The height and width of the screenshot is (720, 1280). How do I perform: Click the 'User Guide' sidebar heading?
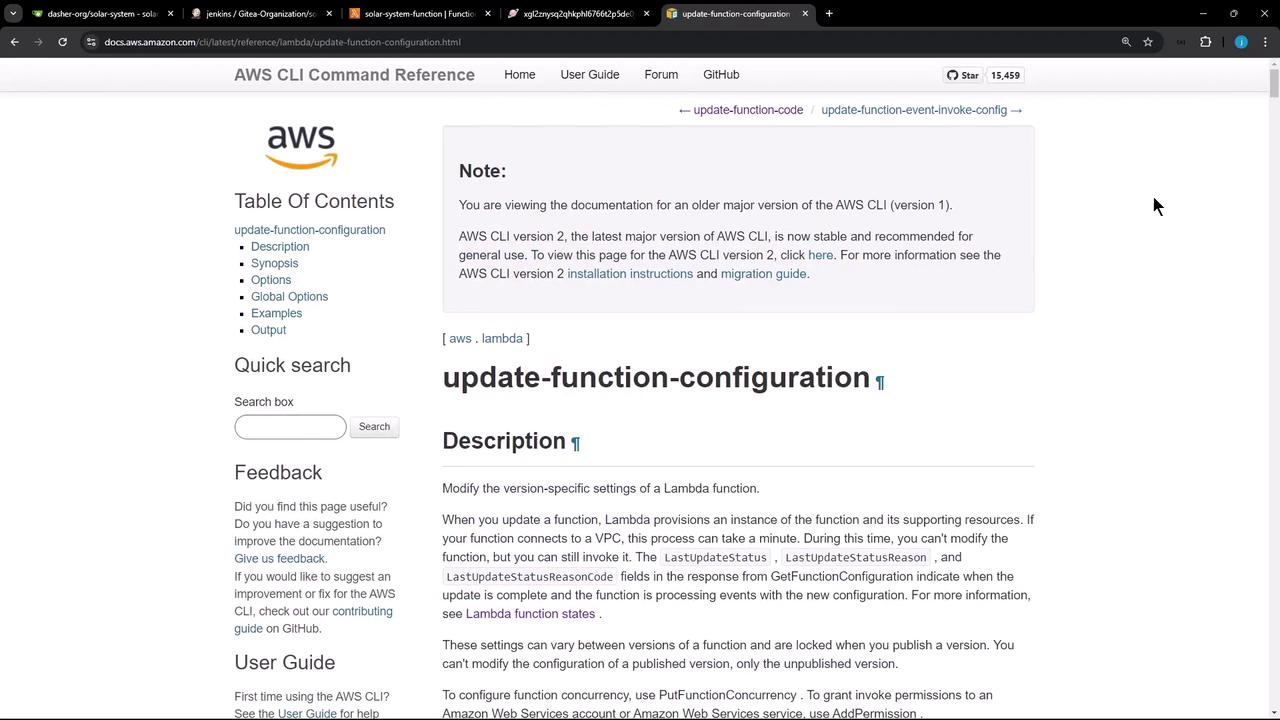tap(285, 662)
